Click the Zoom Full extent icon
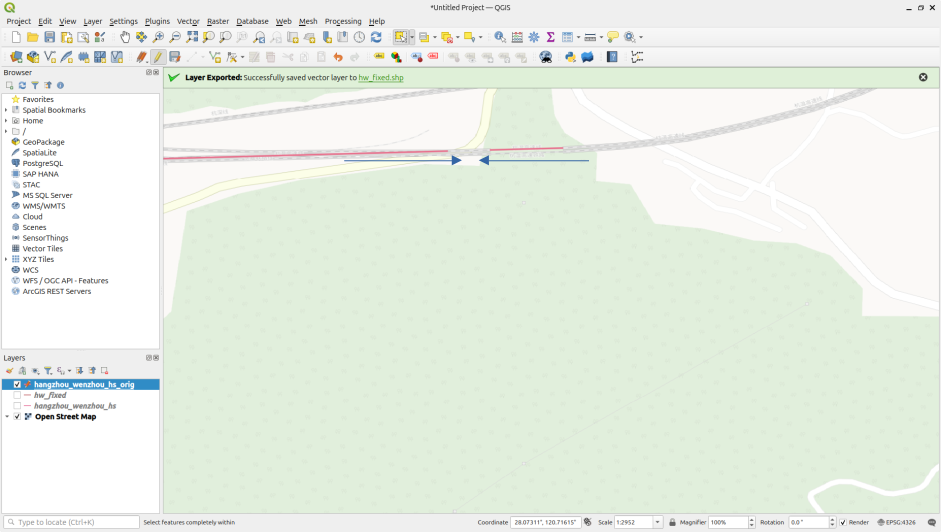The width and height of the screenshot is (941, 532). tap(192, 37)
